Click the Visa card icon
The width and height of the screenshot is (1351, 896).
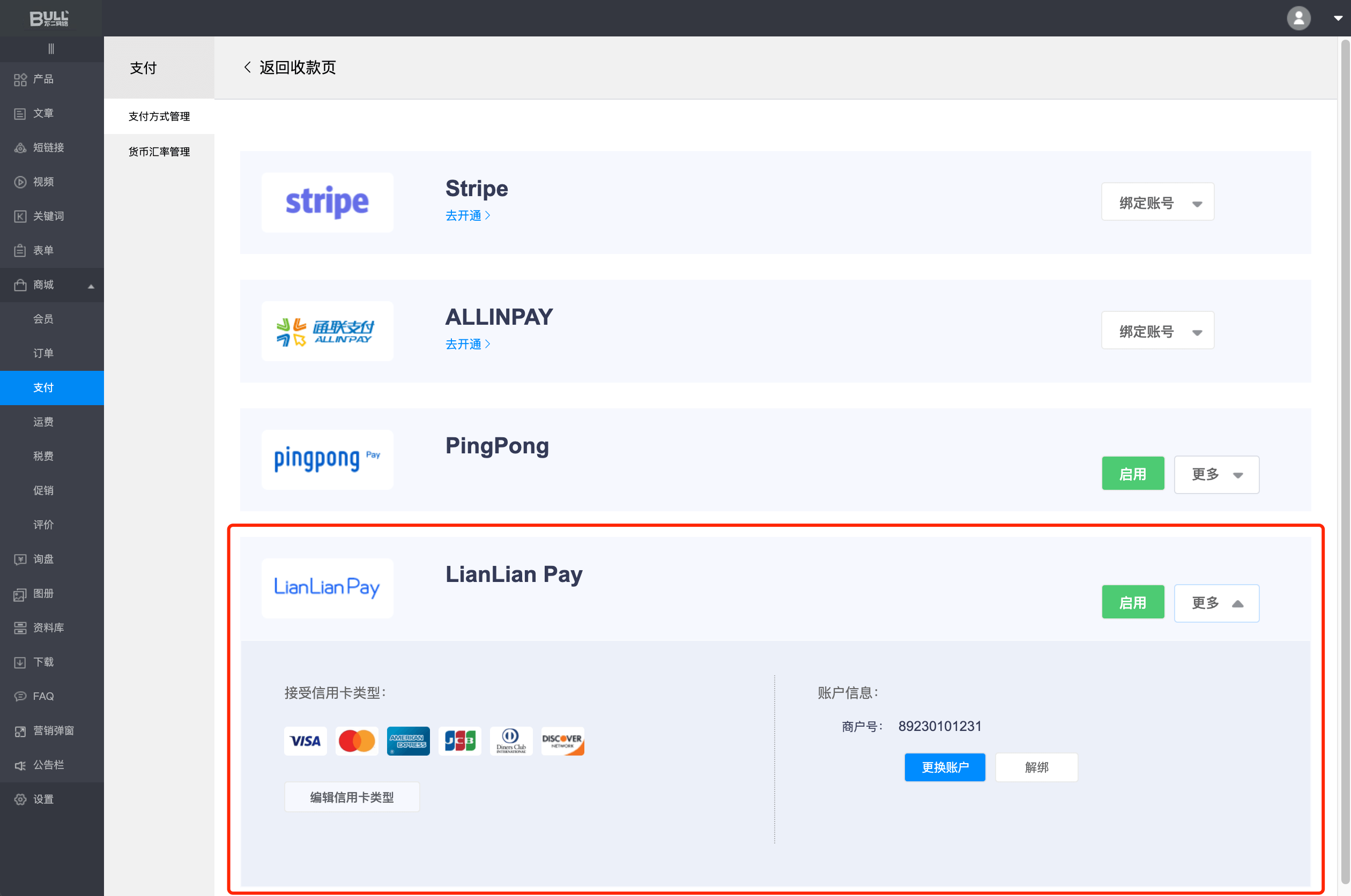305,741
